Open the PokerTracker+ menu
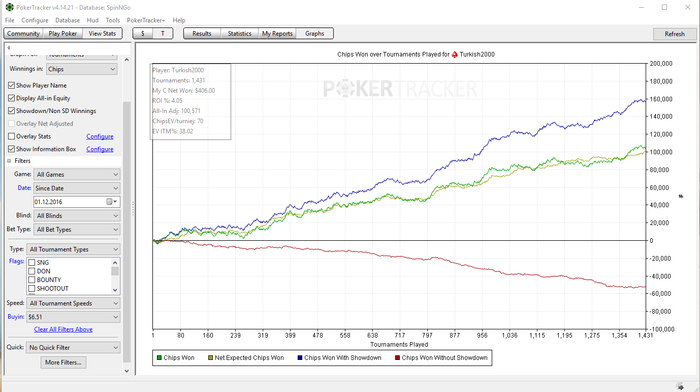This screenshot has height=392, width=700. [x=146, y=20]
